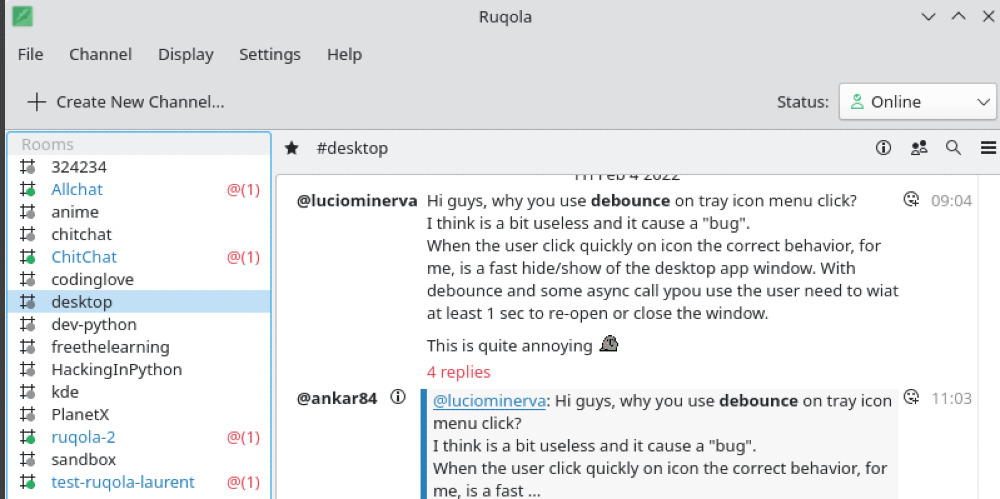The height and width of the screenshot is (499, 1000).
Task: Add reaction to ankar84's 11:03 message
Action: pyautogui.click(x=912, y=397)
